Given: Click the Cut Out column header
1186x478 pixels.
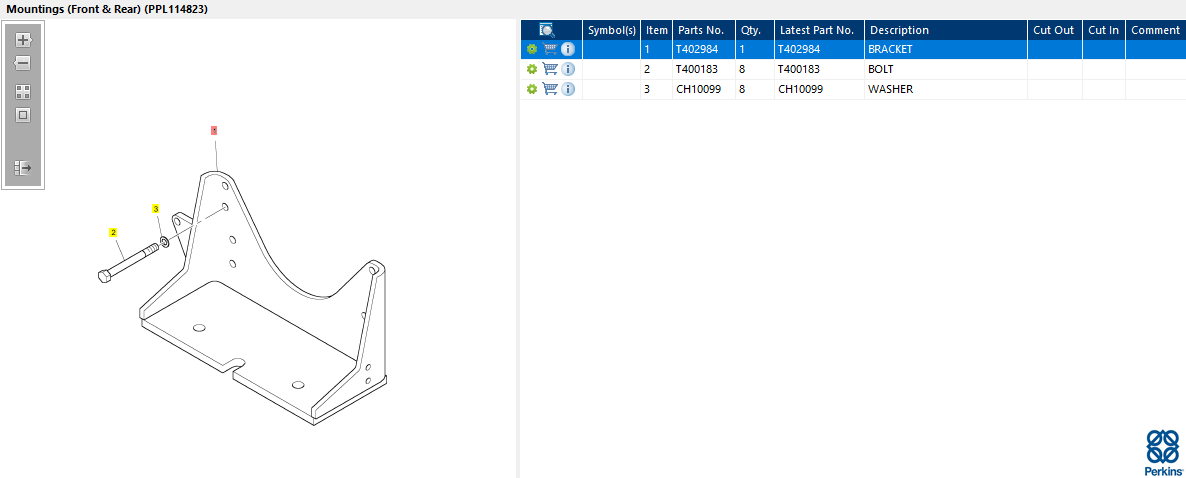Looking at the screenshot, I should [x=1054, y=30].
